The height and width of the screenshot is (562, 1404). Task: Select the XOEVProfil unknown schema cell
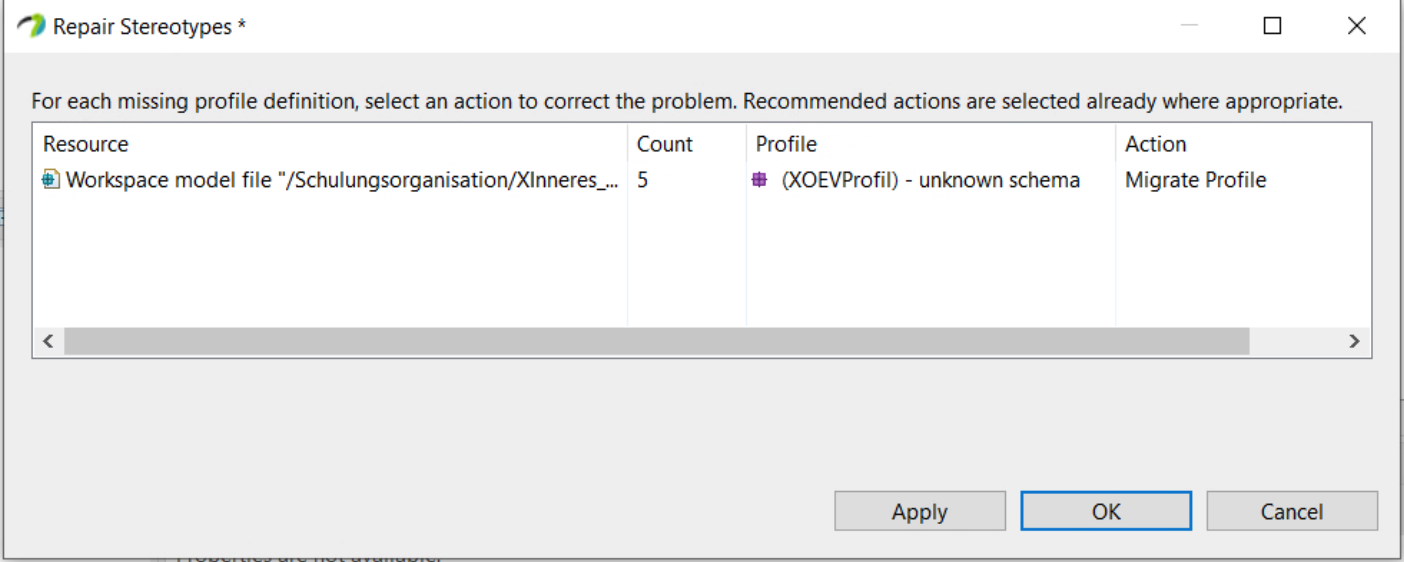931,181
